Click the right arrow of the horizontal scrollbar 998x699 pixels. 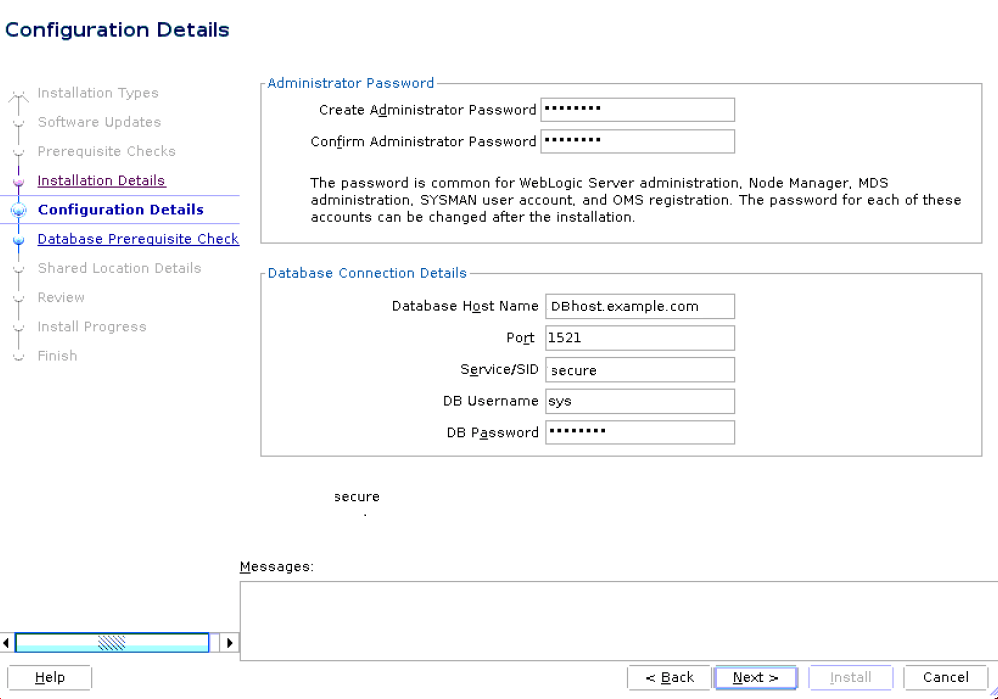point(229,642)
